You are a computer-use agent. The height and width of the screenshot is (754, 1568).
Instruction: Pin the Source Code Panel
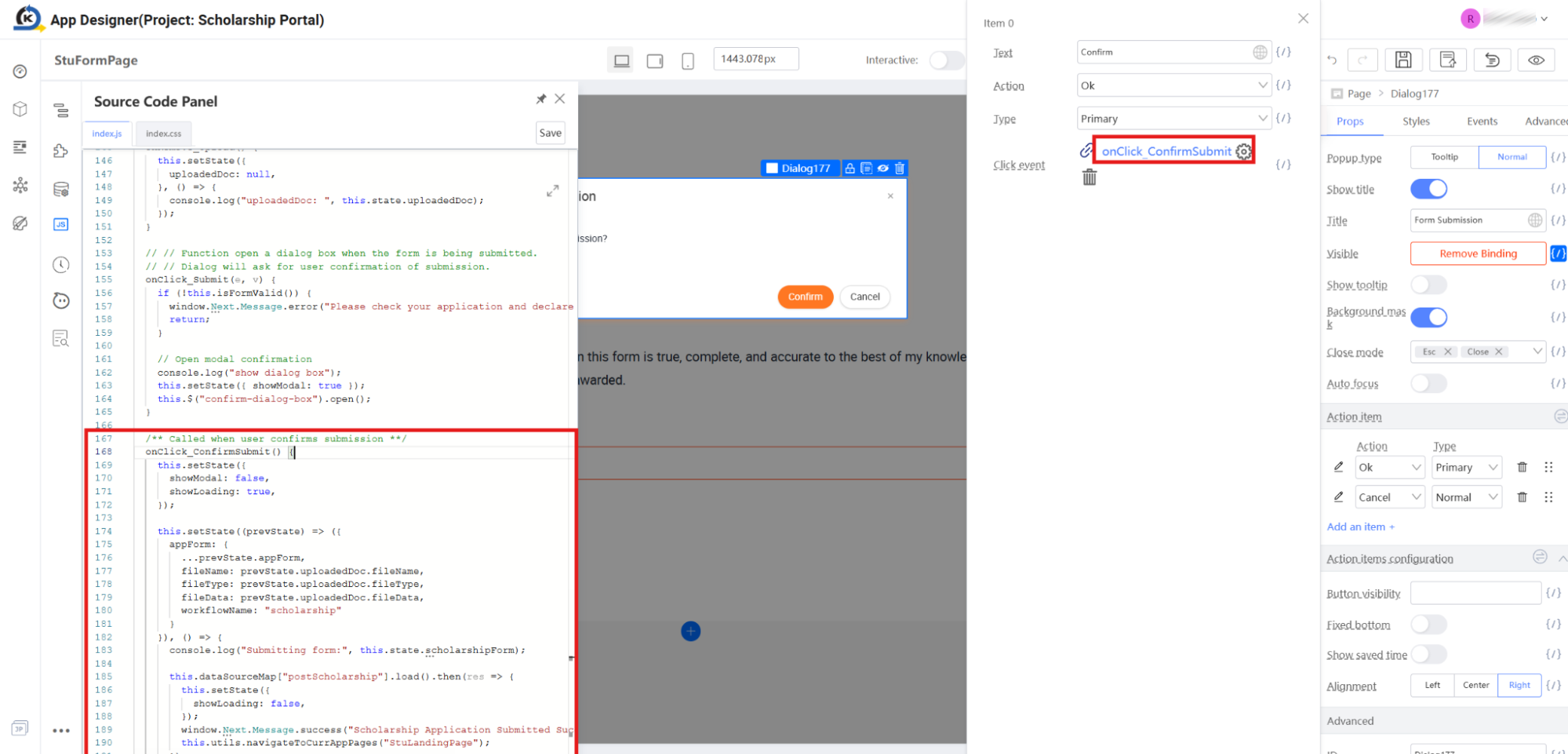click(540, 99)
